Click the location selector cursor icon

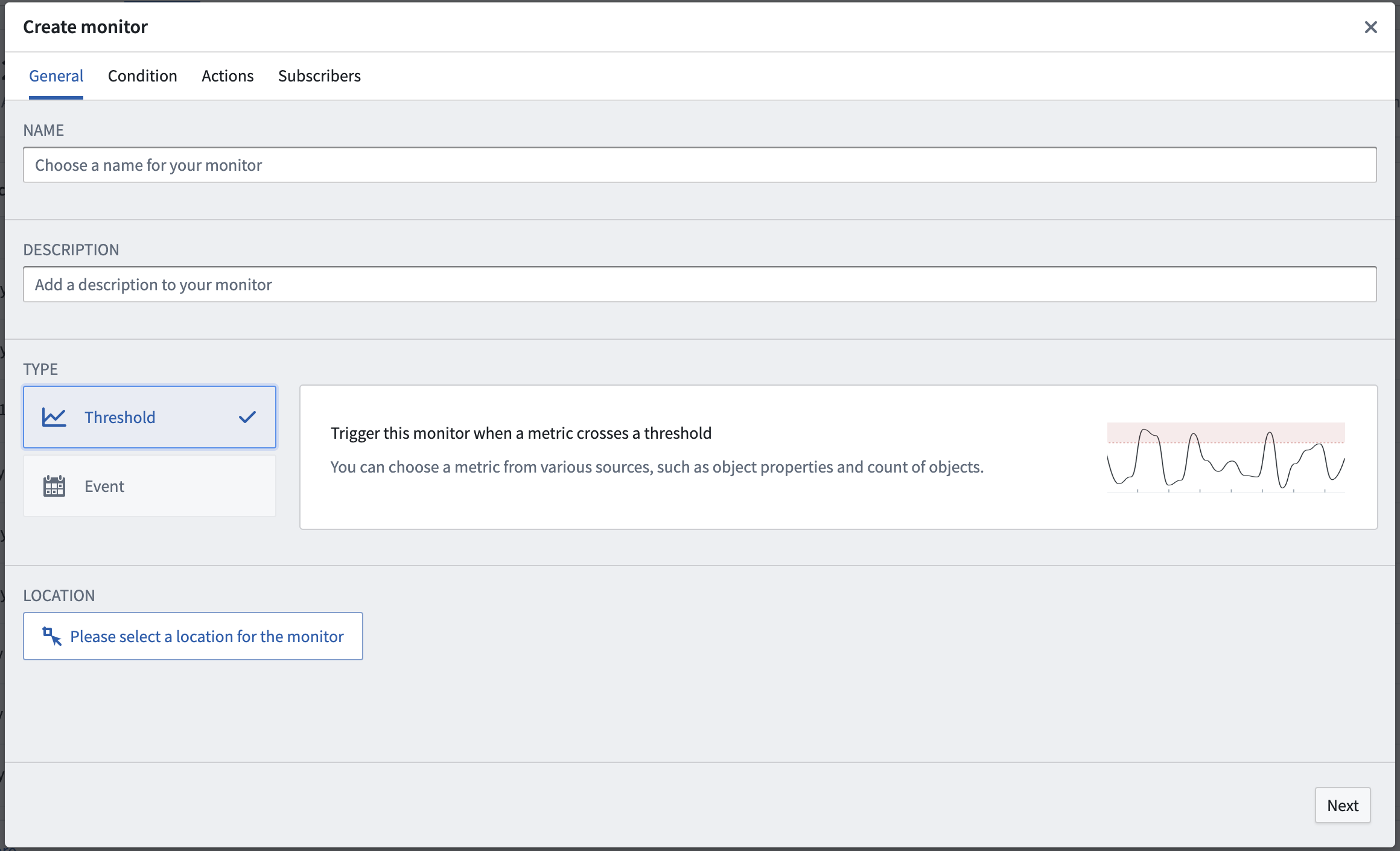52,636
